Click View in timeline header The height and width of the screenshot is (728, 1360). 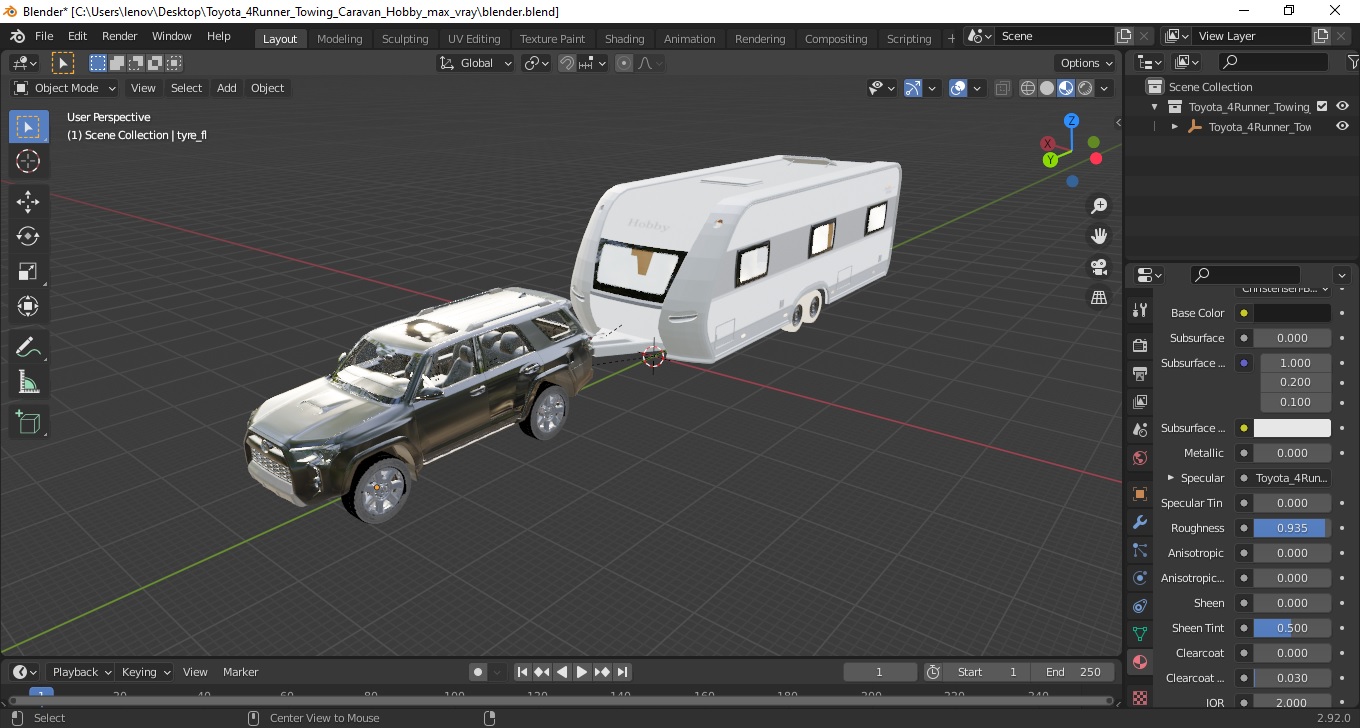(195, 672)
